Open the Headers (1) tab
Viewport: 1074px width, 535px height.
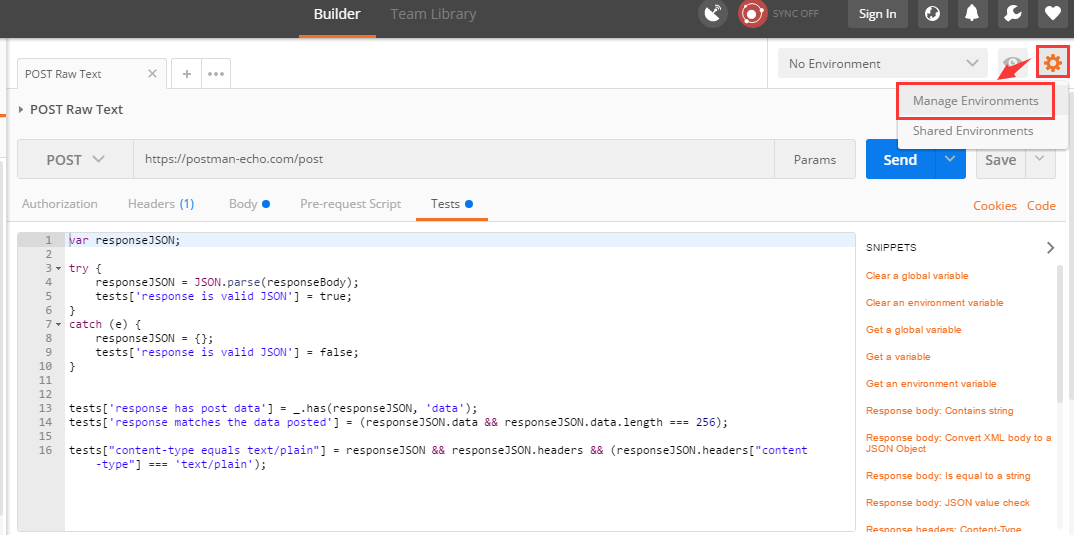click(x=161, y=203)
